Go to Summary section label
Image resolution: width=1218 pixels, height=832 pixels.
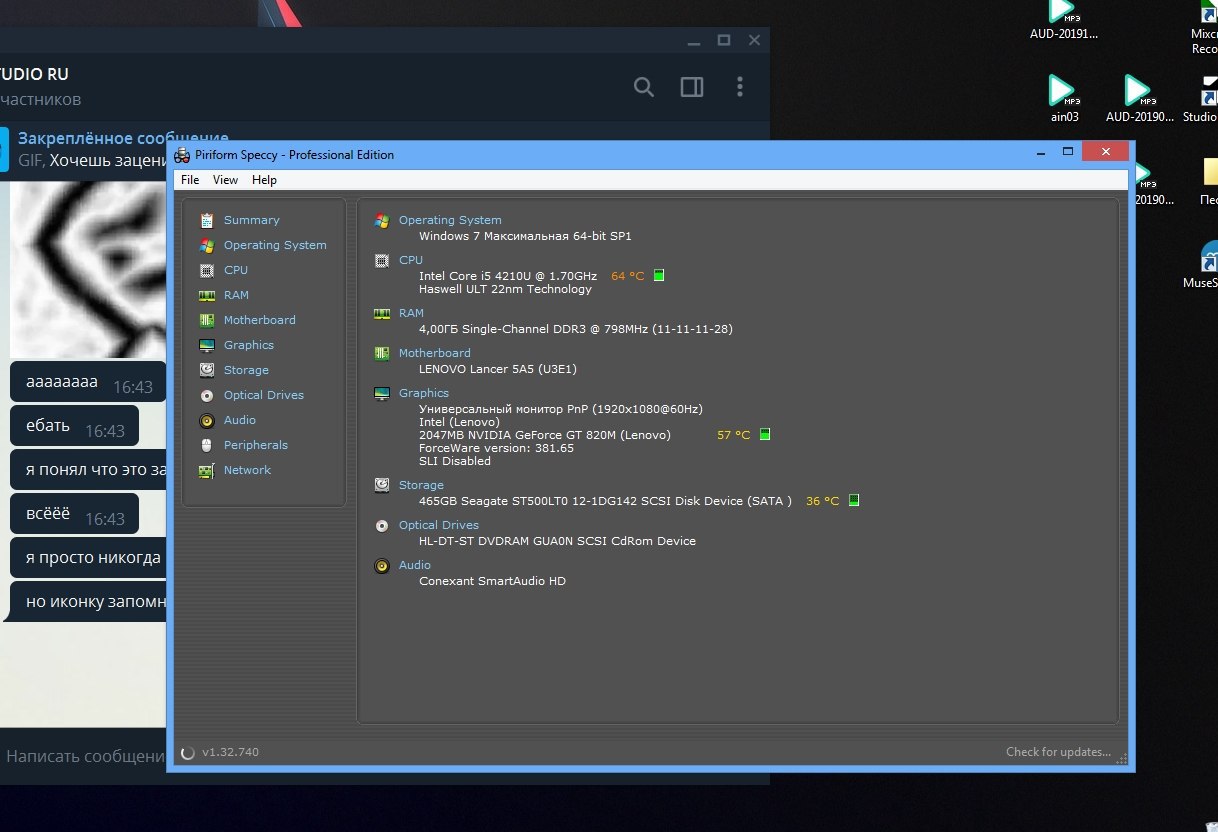(252, 220)
